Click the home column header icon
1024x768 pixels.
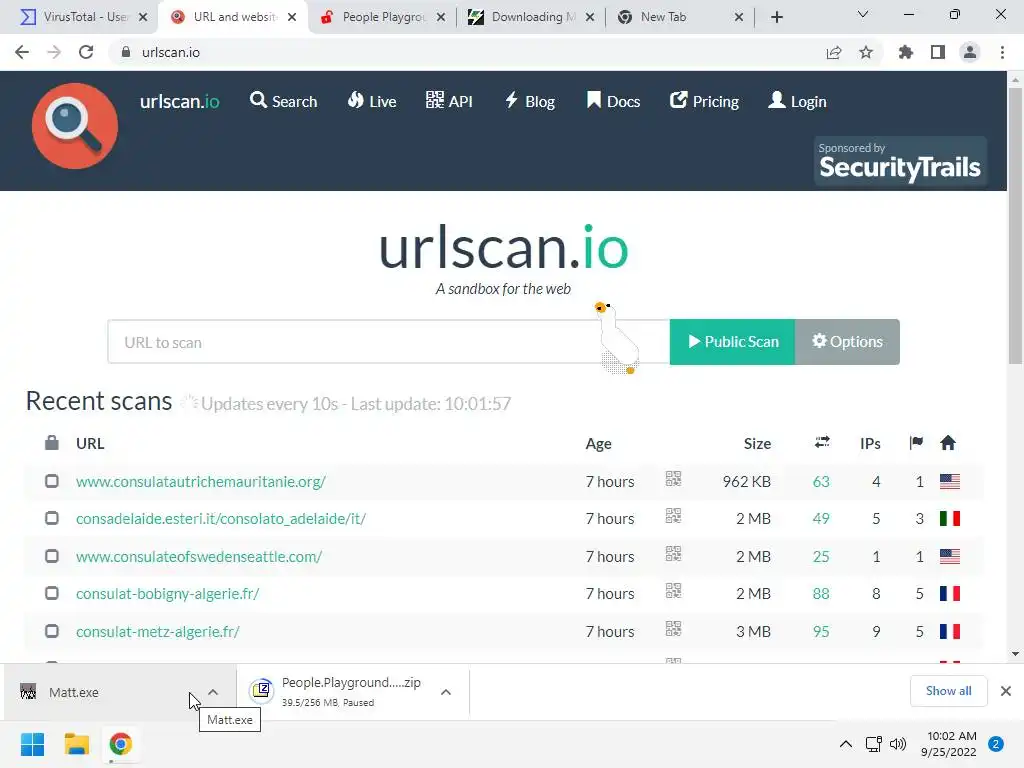pos(948,443)
